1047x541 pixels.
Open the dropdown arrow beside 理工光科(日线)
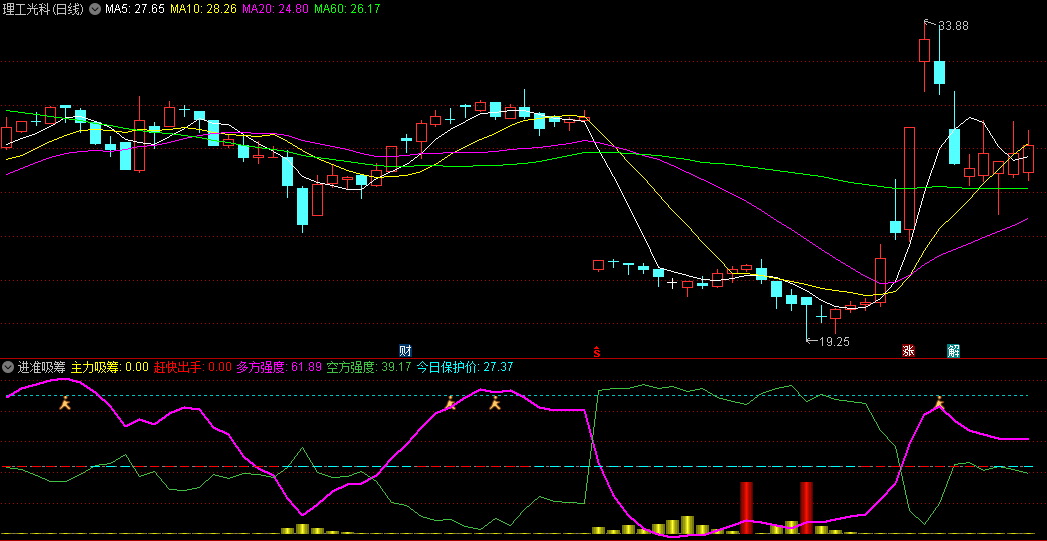click(95, 9)
